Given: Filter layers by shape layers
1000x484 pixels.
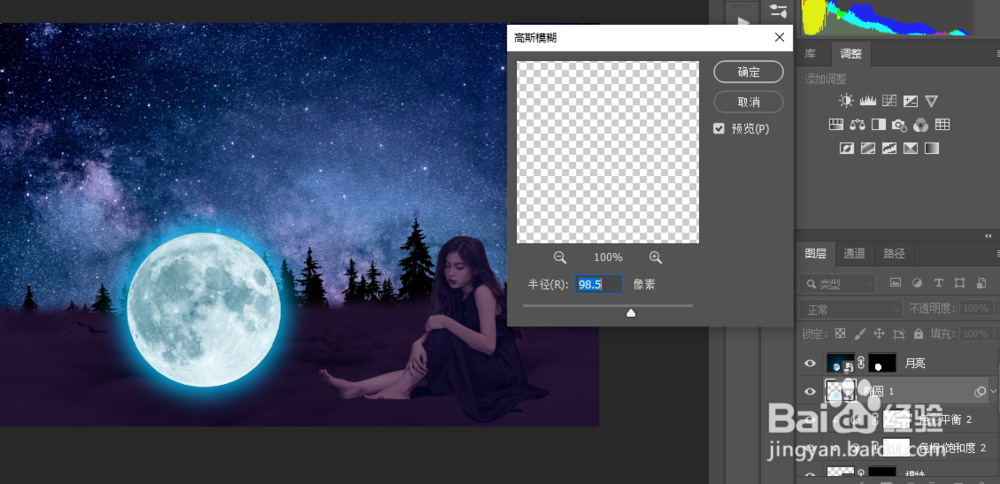Looking at the screenshot, I should click(959, 282).
